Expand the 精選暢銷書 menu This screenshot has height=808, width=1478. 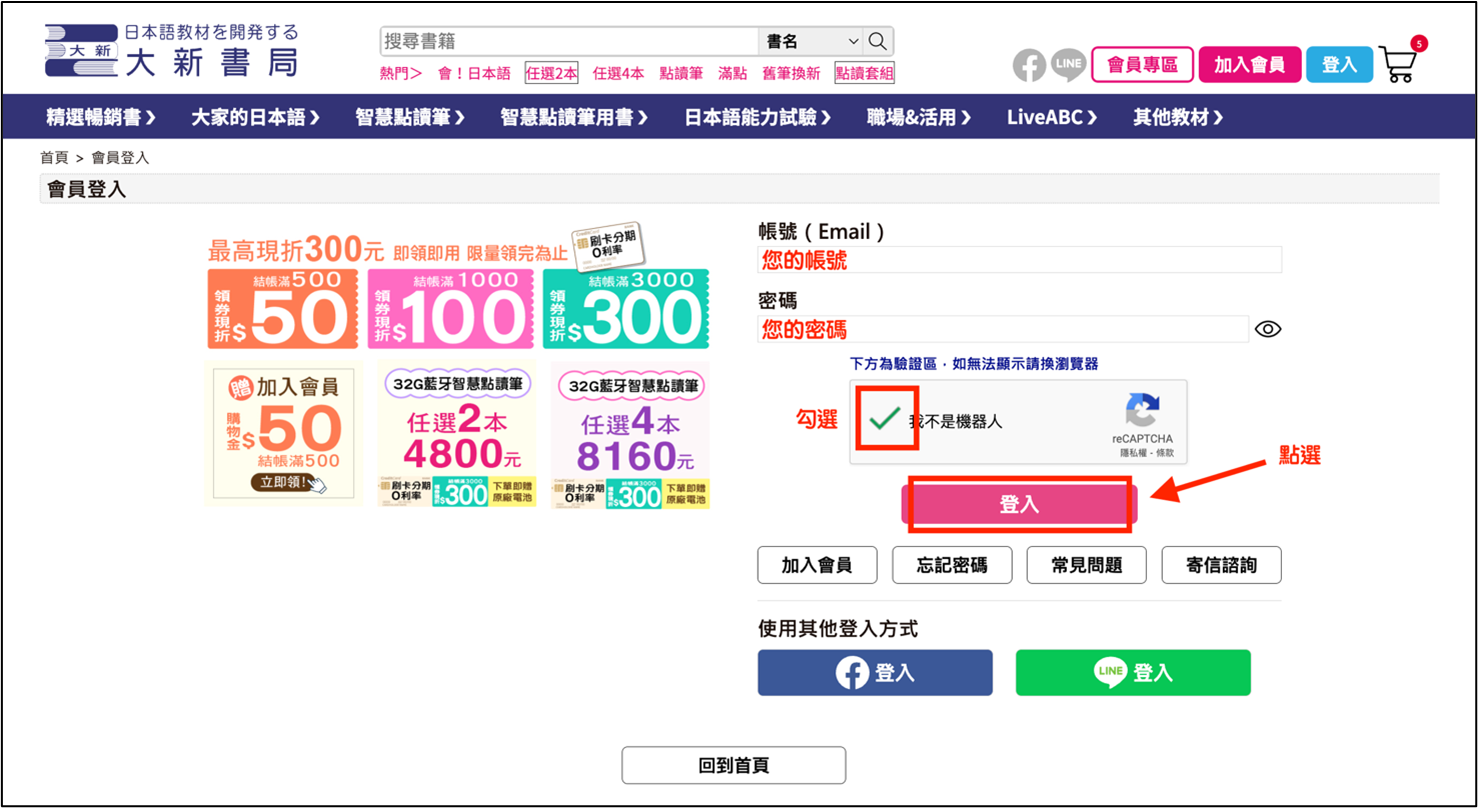tap(101, 117)
